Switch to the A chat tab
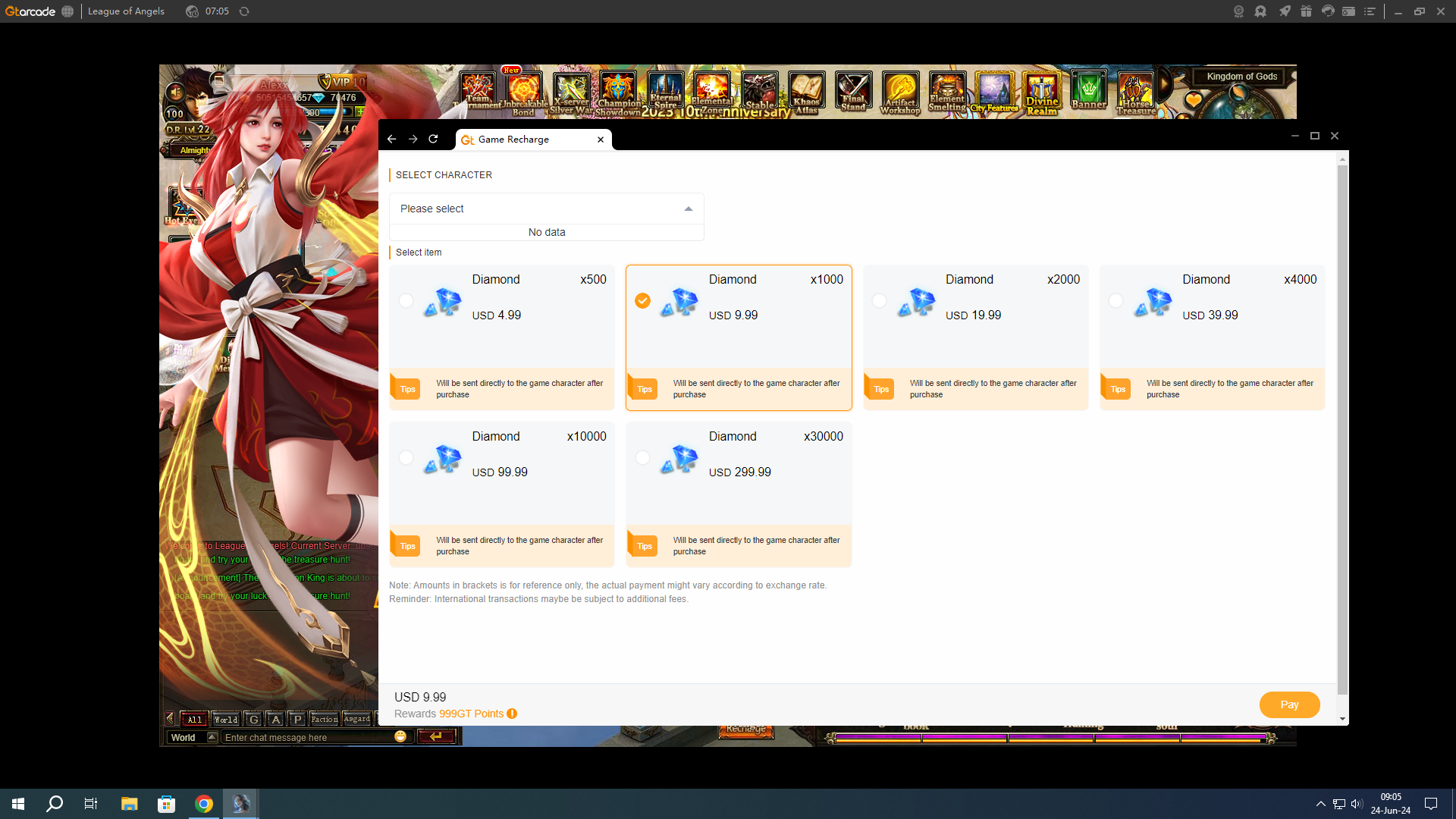Screen dimensions: 1456x819 pos(276,719)
